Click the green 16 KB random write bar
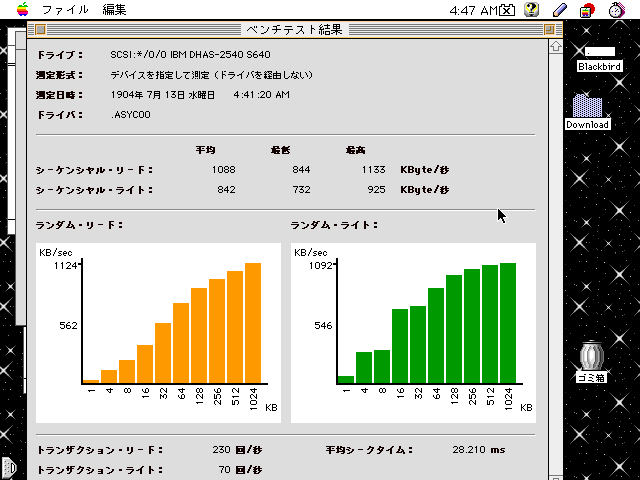 coord(400,346)
